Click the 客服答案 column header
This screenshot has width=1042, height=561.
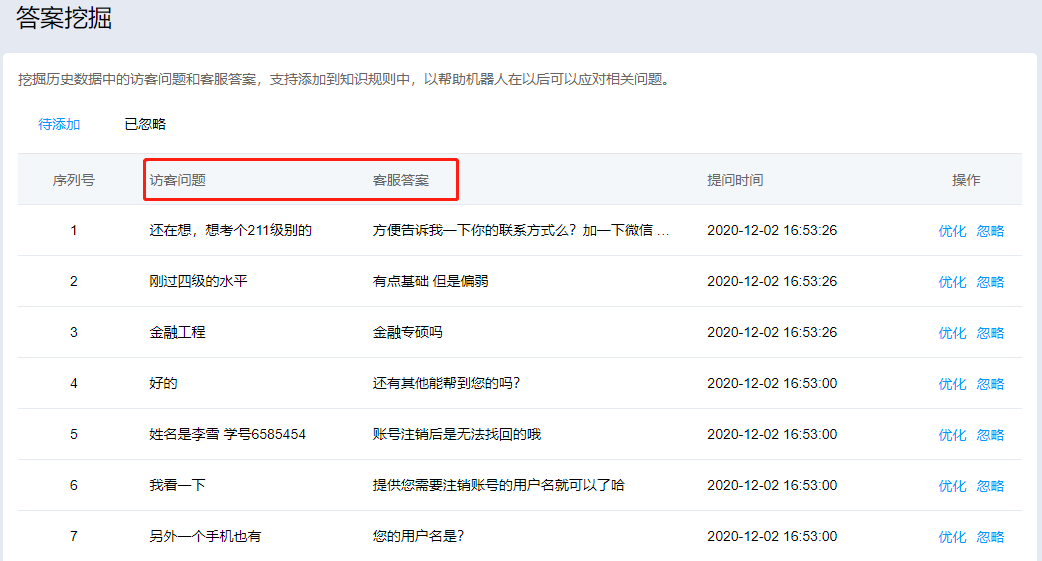(401, 180)
